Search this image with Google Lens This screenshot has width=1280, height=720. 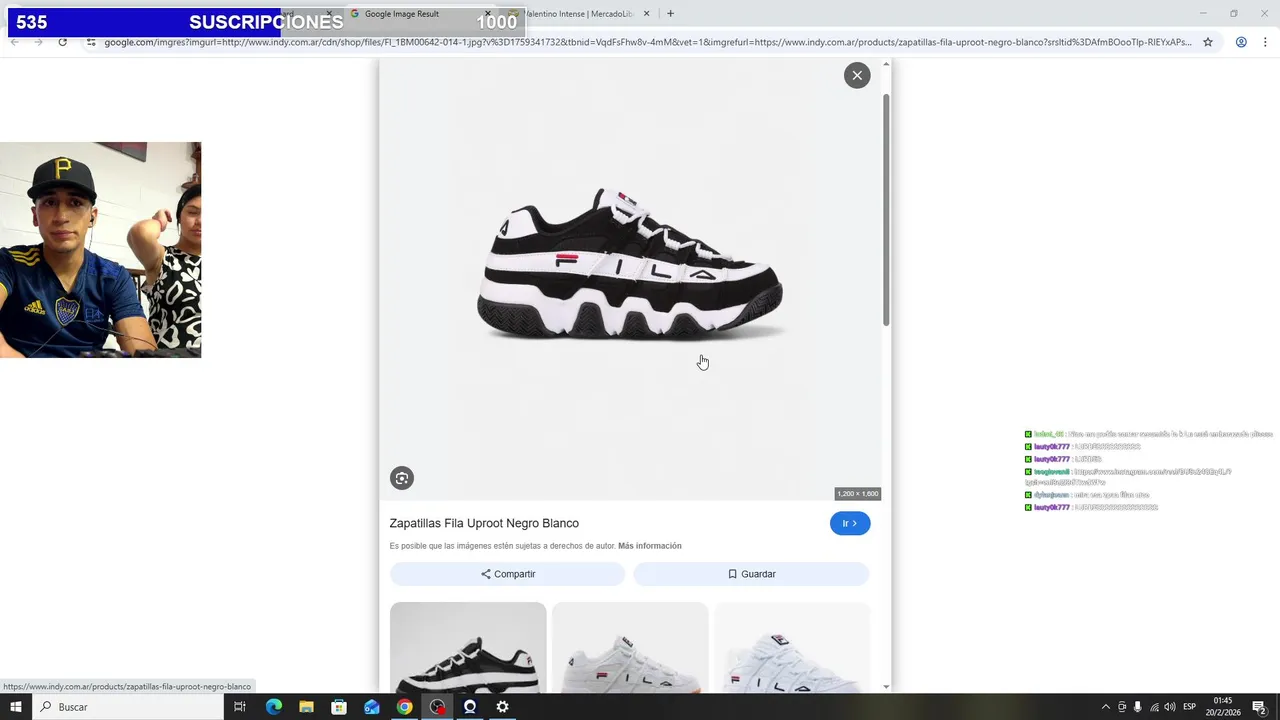[402, 478]
